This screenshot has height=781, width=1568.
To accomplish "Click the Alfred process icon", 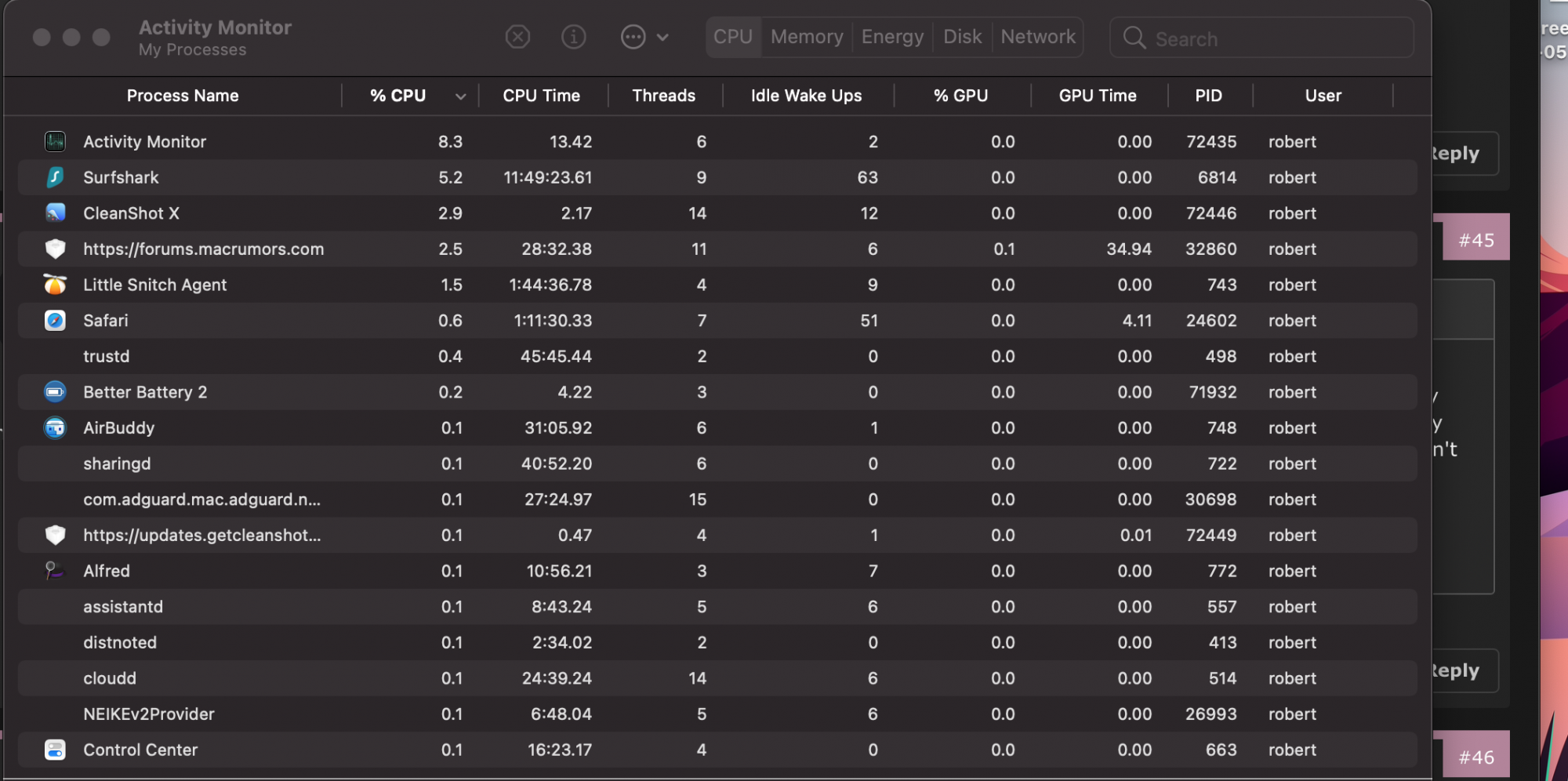I will pos(55,571).
